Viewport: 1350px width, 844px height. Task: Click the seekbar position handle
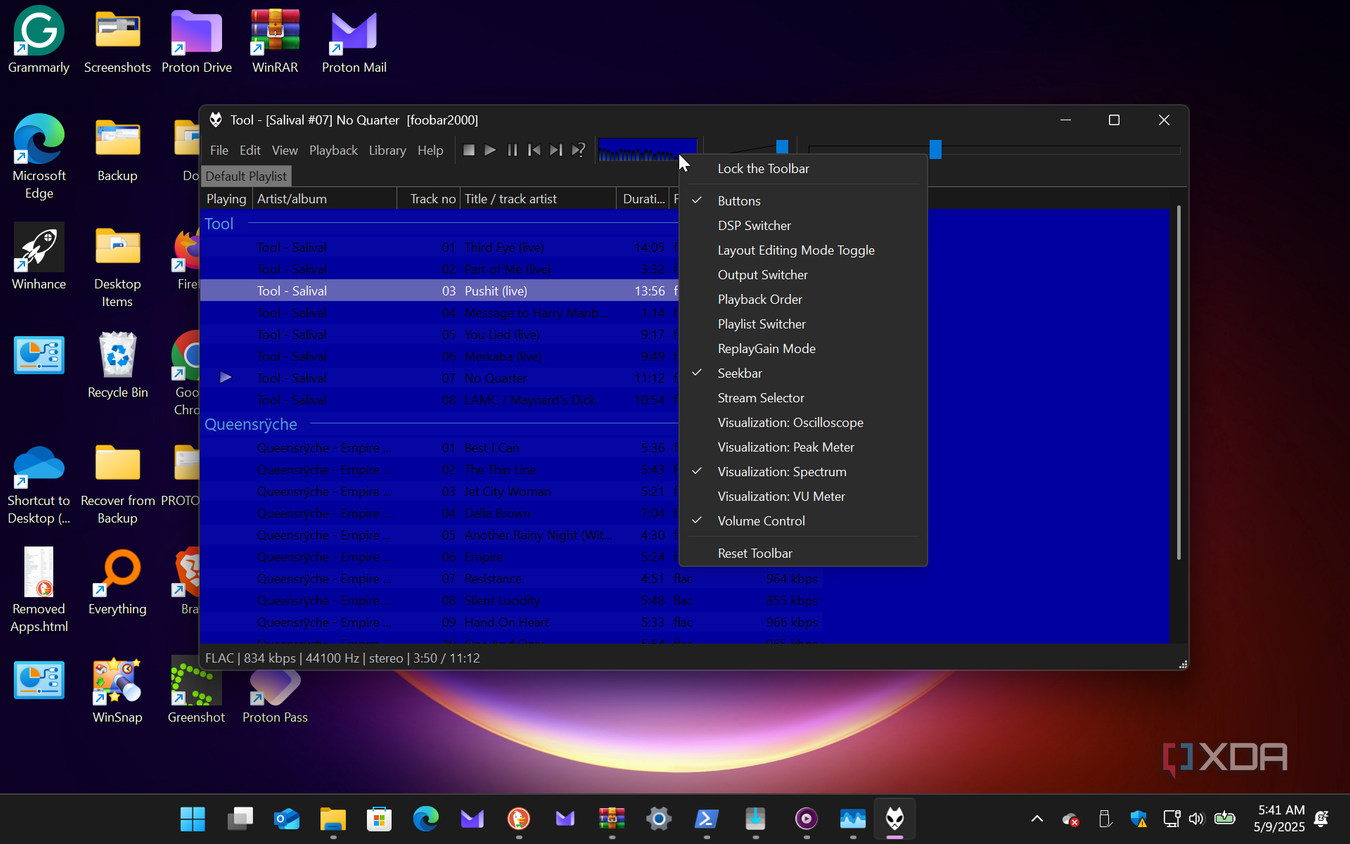click(935, 149)
